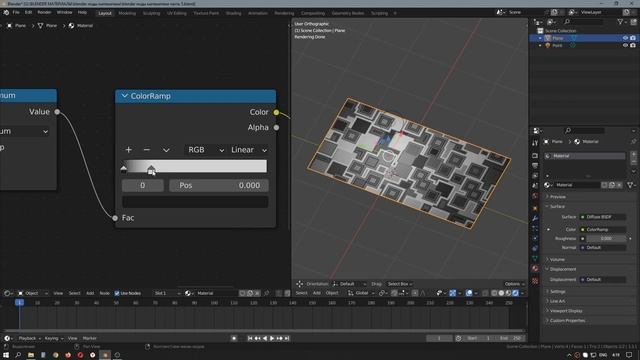Open the Window menu
This screenshot has width=640, height=360.
coord(64,13)
